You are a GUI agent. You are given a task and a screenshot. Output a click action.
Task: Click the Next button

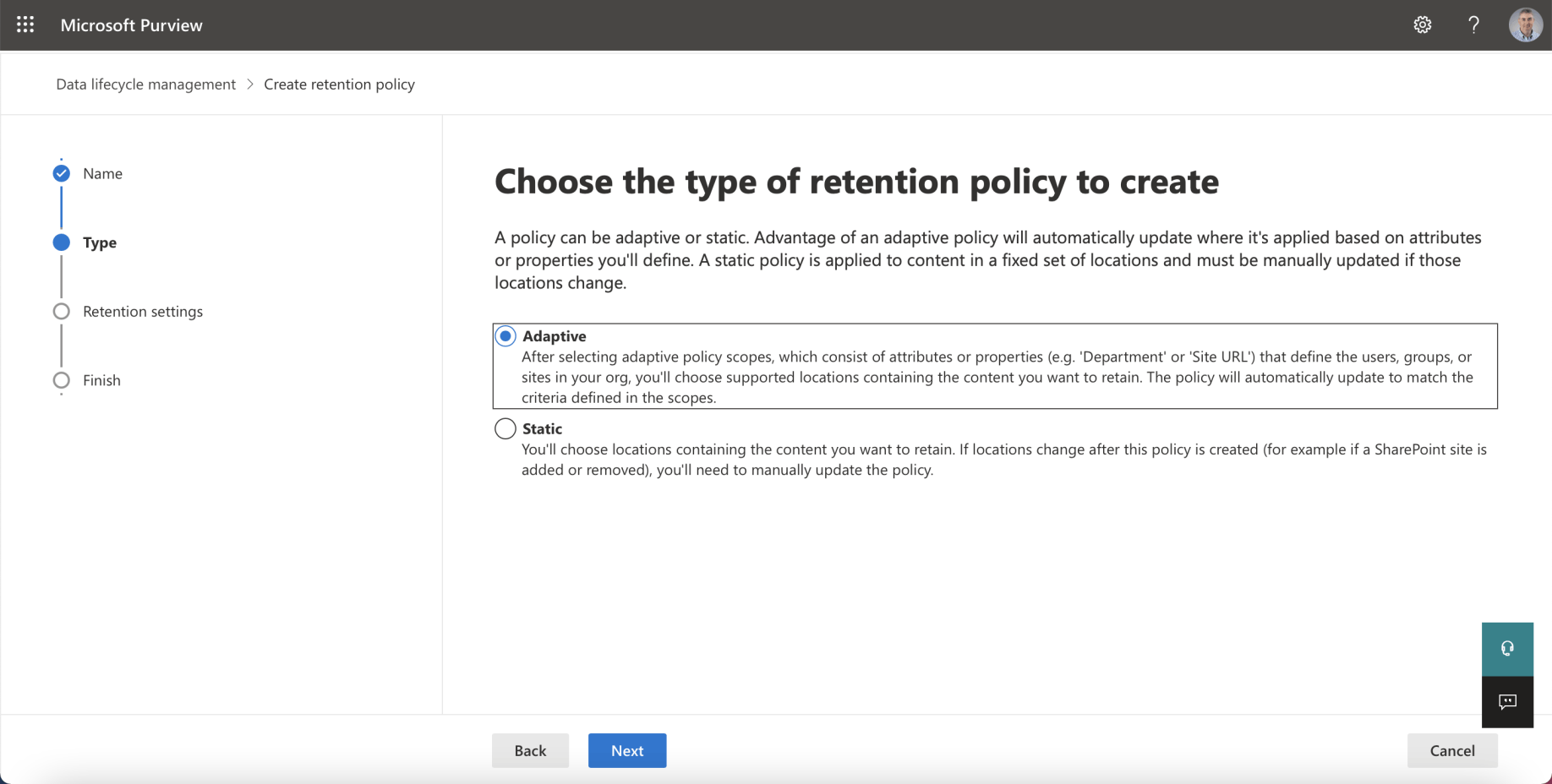pyautogui.click(x=627, y=750)
